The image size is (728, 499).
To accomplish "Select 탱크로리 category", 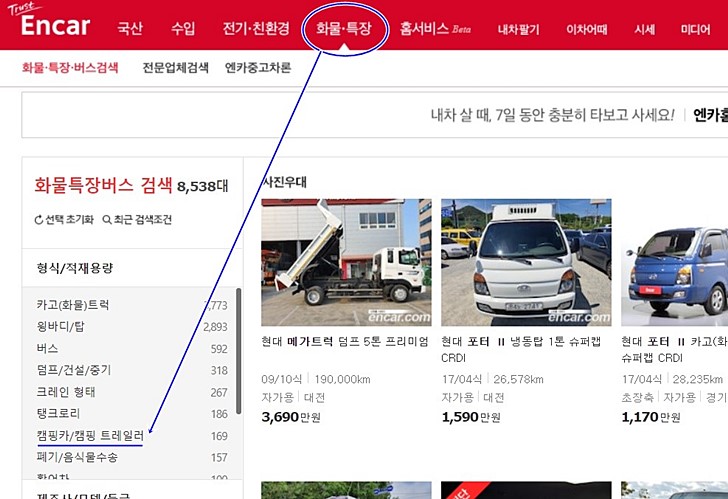I will (58, 414).
